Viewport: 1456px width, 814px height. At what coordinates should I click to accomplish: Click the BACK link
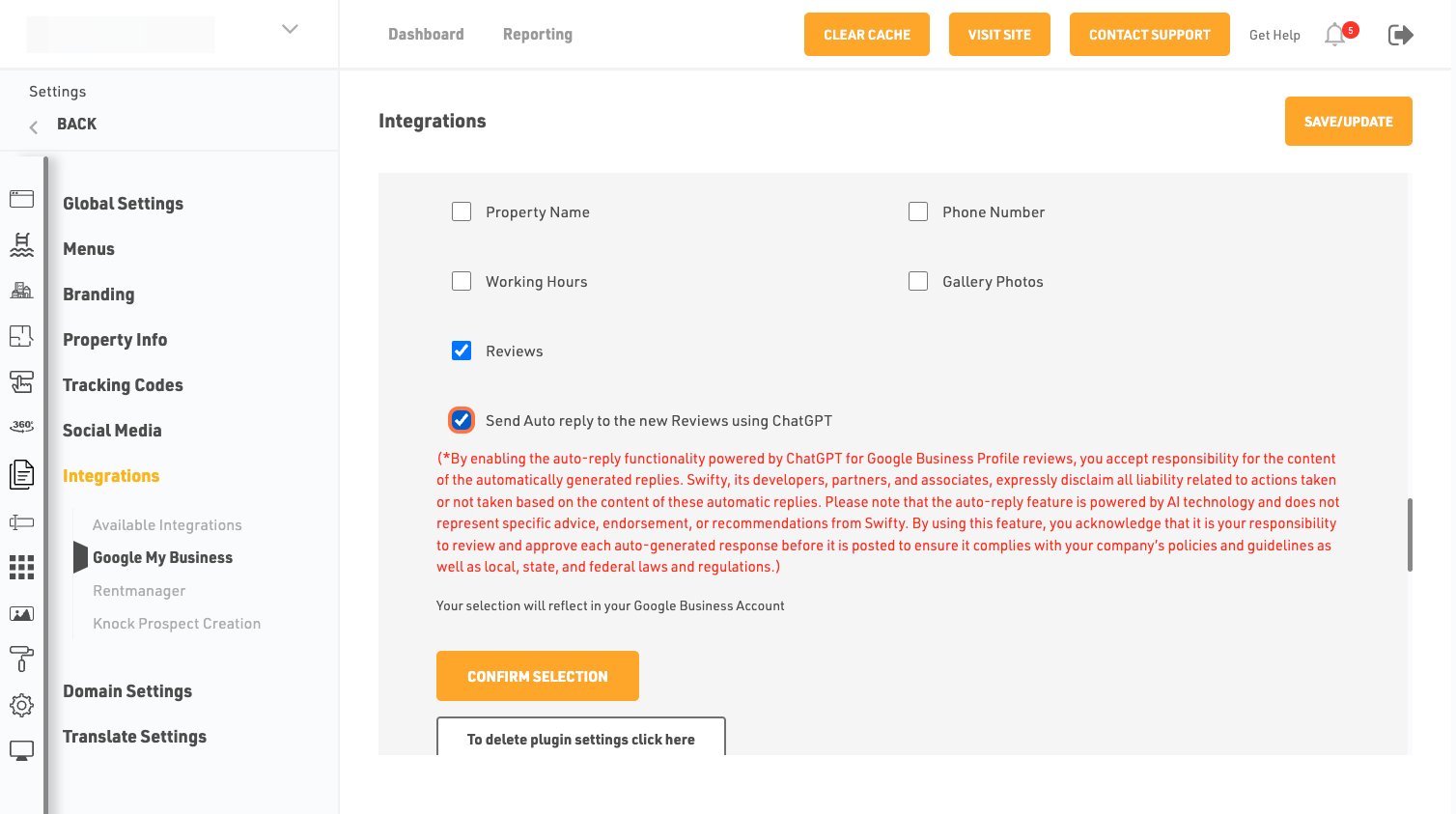point(76,124)
